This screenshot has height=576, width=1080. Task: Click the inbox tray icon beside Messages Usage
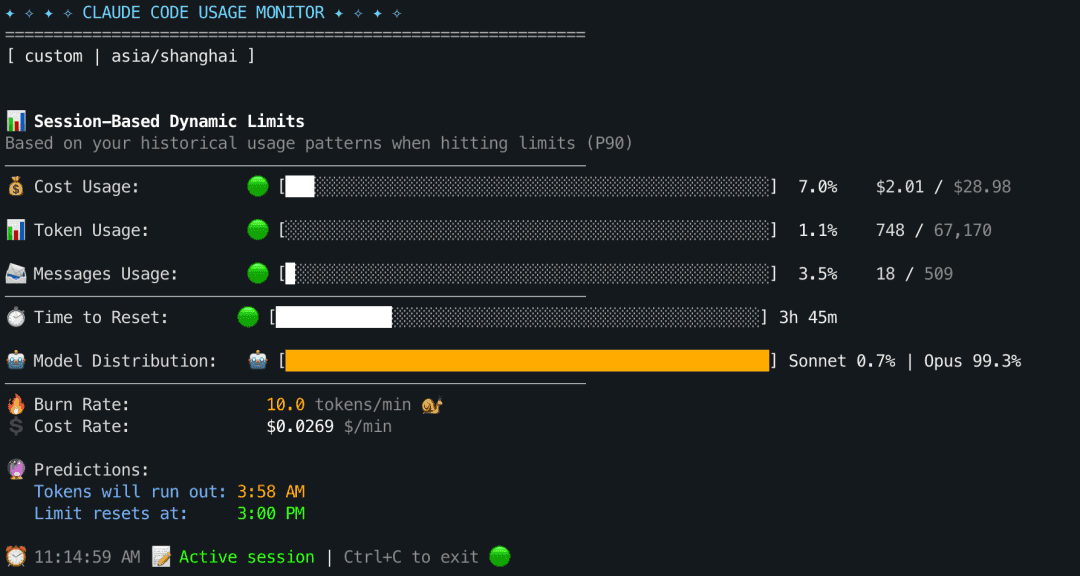pyautogui.click(x=16, y=273)
